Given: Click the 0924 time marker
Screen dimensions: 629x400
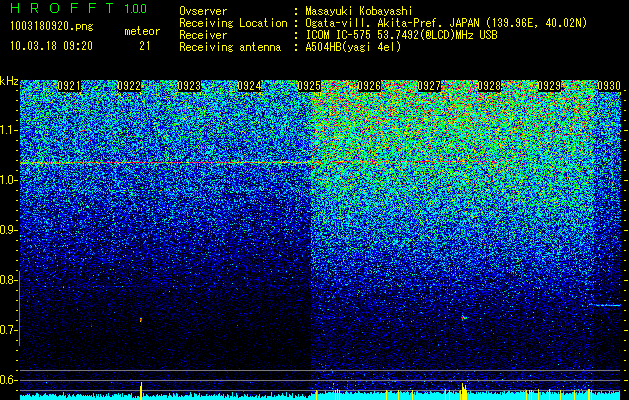Looking at the screenshot, I should click(249, 86).
